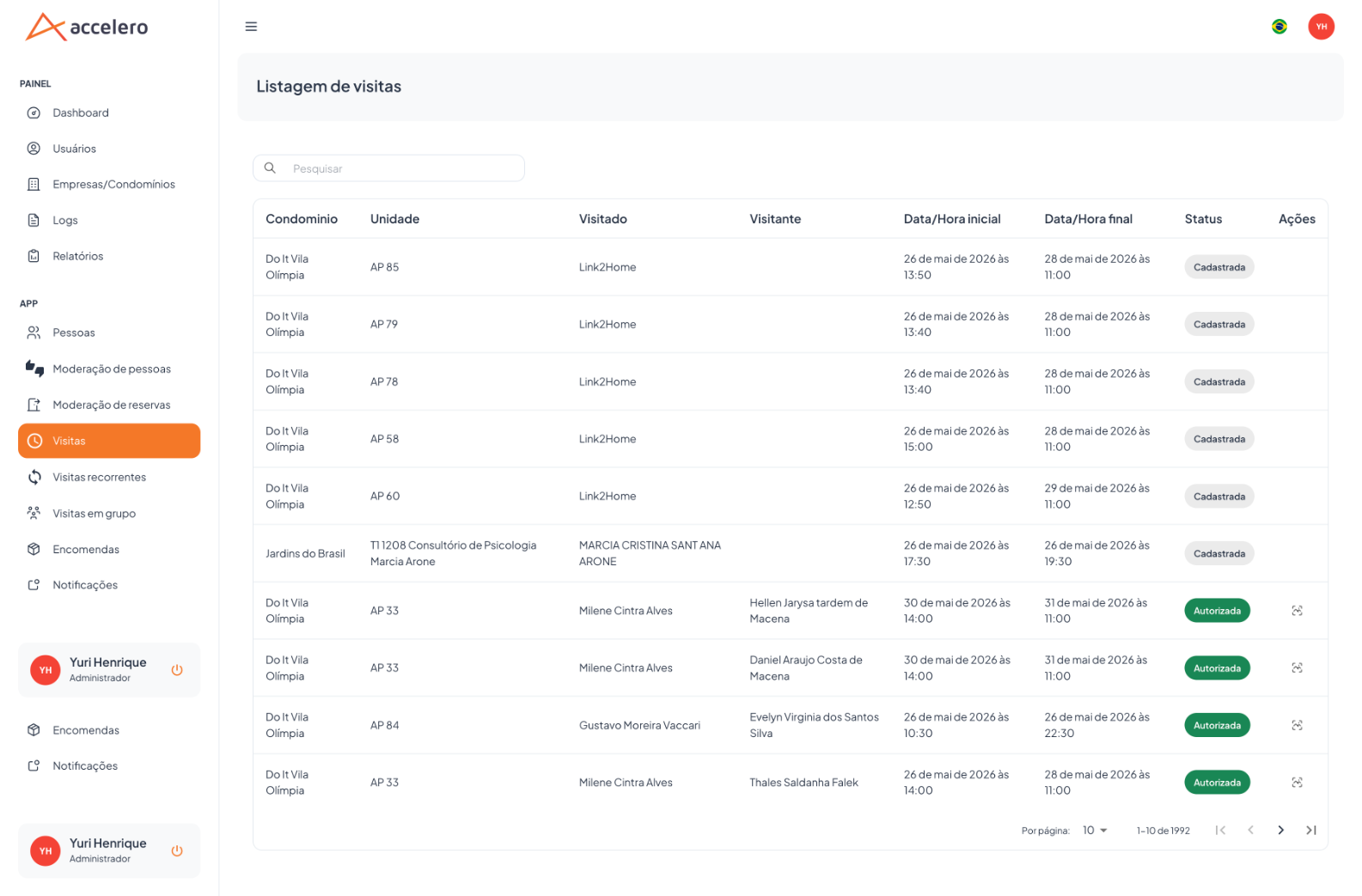The height and width of the screenshot is (896, 1362).
Task: Go to the next page arrow
Action: [1280, 830]
